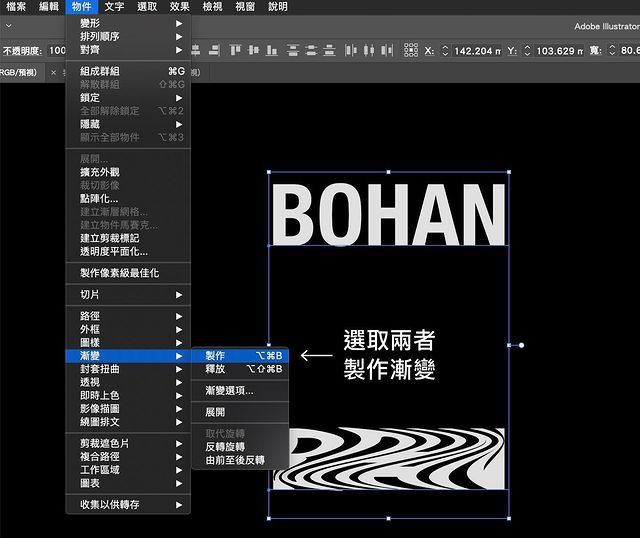The height and width of the screenshot is (538, 640).
Task: Click the reference point grid selector
Action: pos(411,50)
